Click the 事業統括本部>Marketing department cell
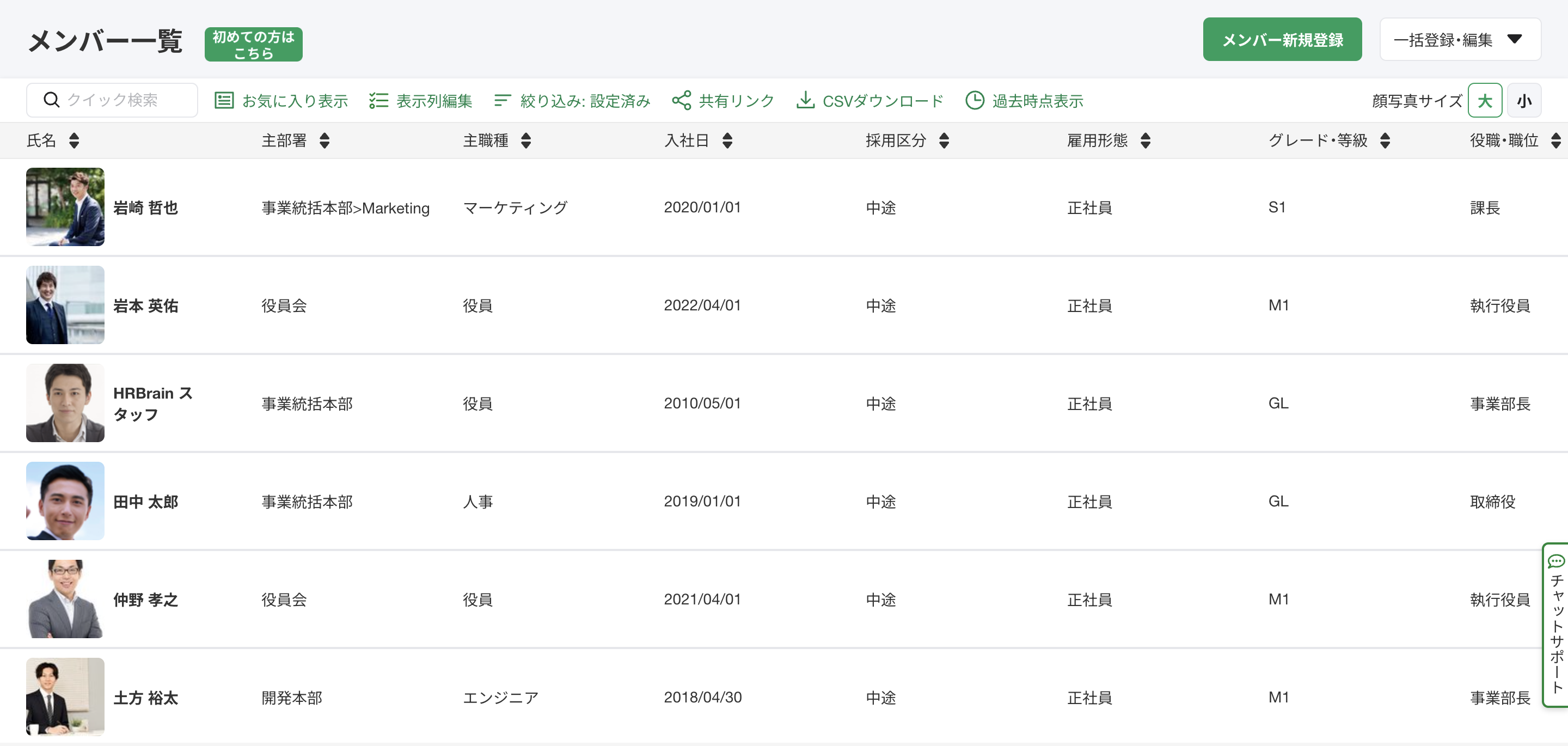 346,207
